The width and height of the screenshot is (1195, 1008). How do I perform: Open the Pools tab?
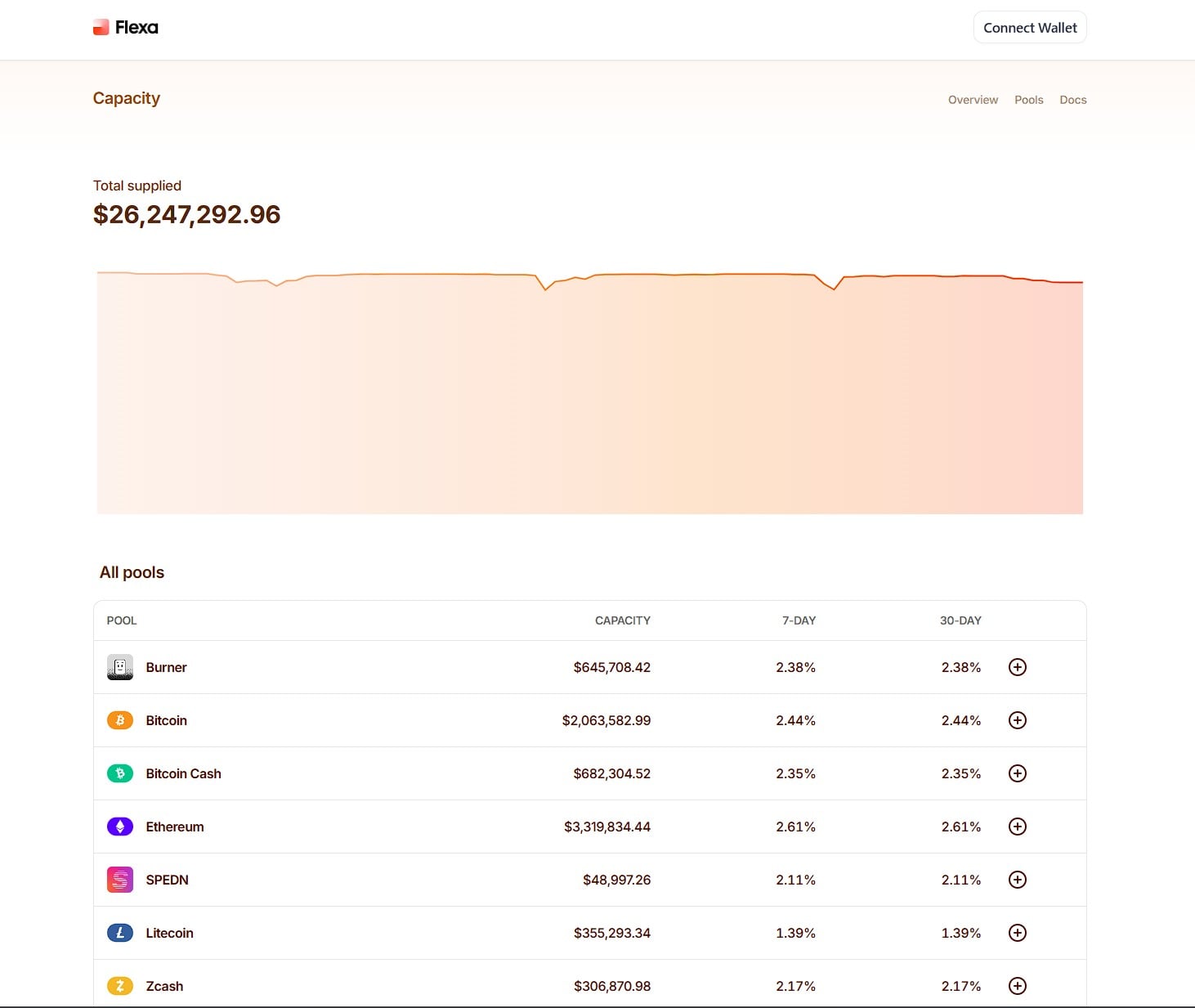tap(1029, 100)
